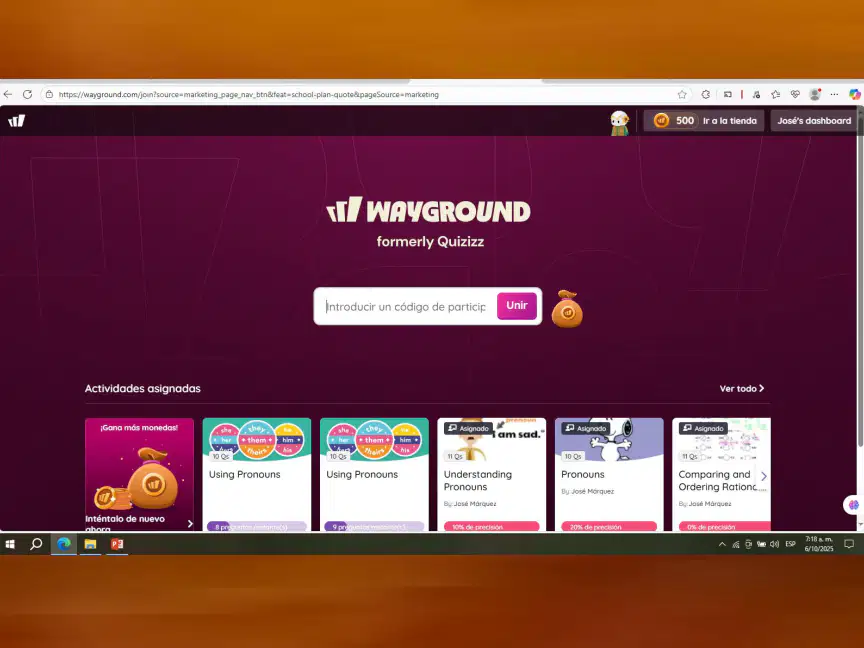Click the 0% de precisión progress bar
The height and width of the screenshot is (648, 864).
click(x=725, y=527)
